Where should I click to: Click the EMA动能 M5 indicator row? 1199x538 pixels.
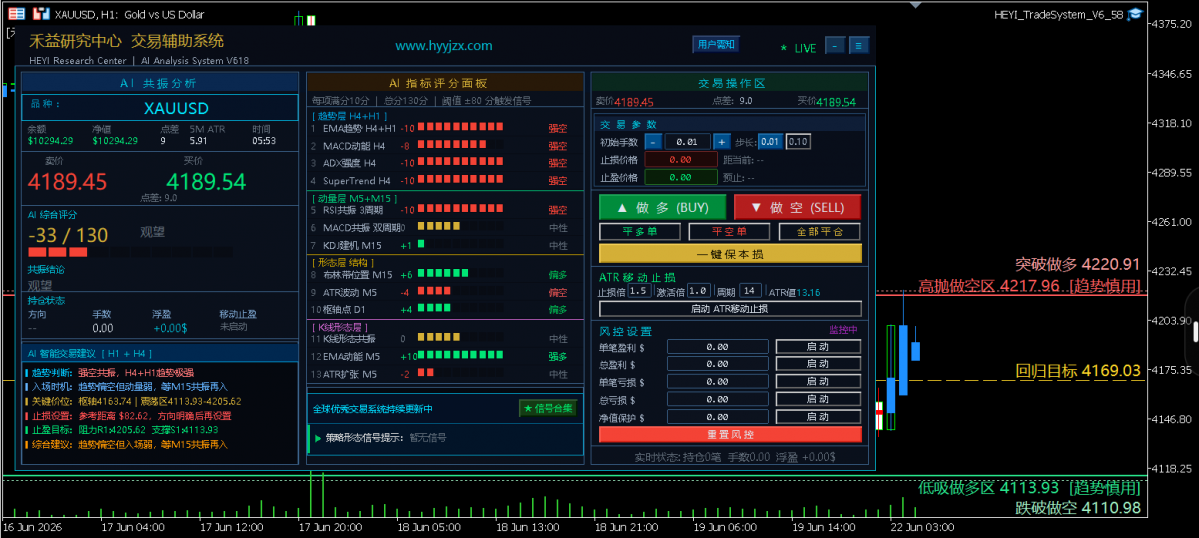coord(444,355)
